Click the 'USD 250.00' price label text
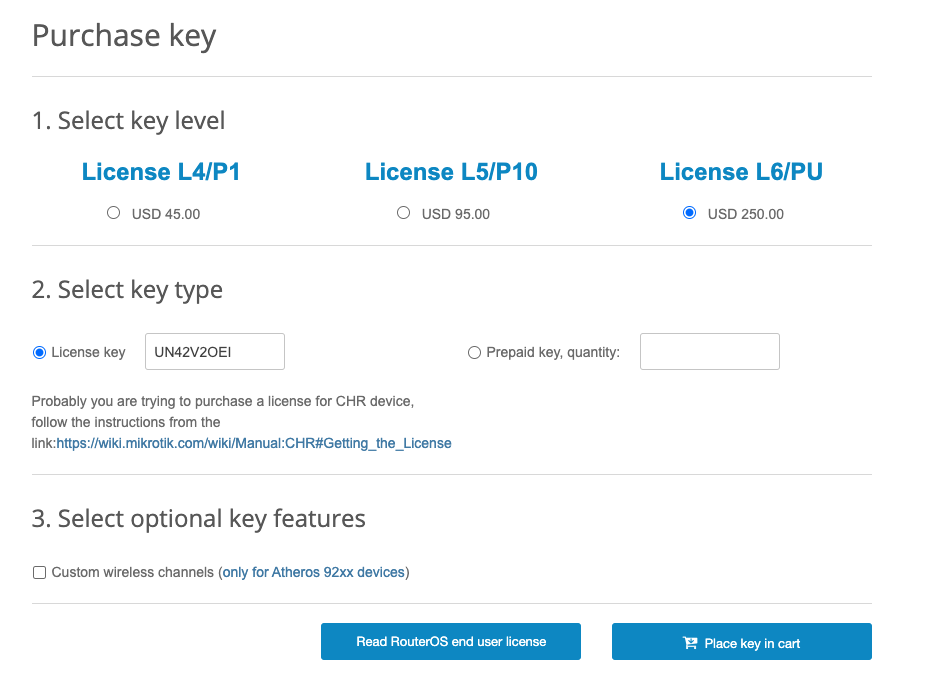The width and height of the screenshot is (929, 688). coord(745,214)
